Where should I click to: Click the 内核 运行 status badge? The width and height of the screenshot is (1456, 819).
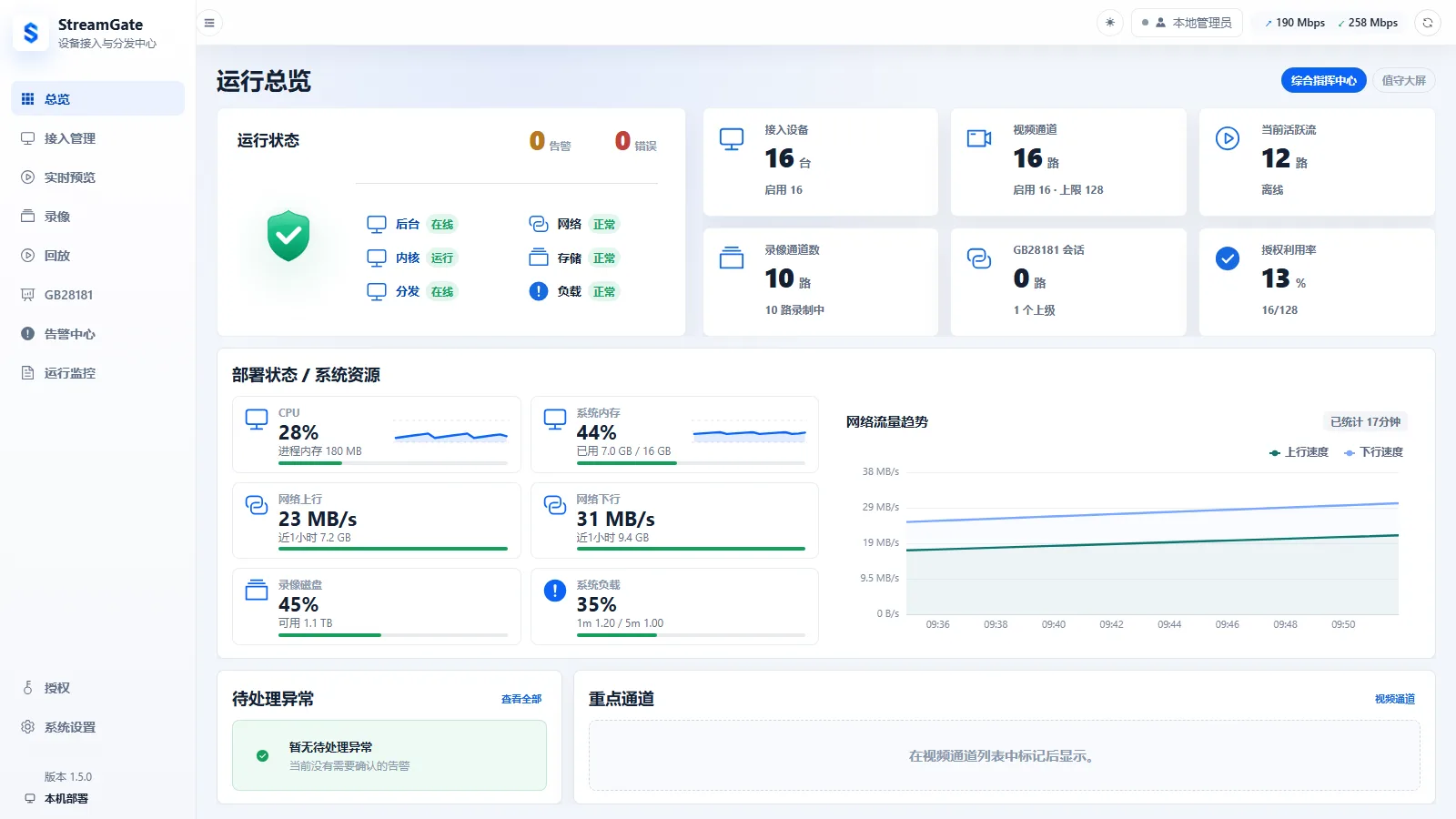pos(442,258)
